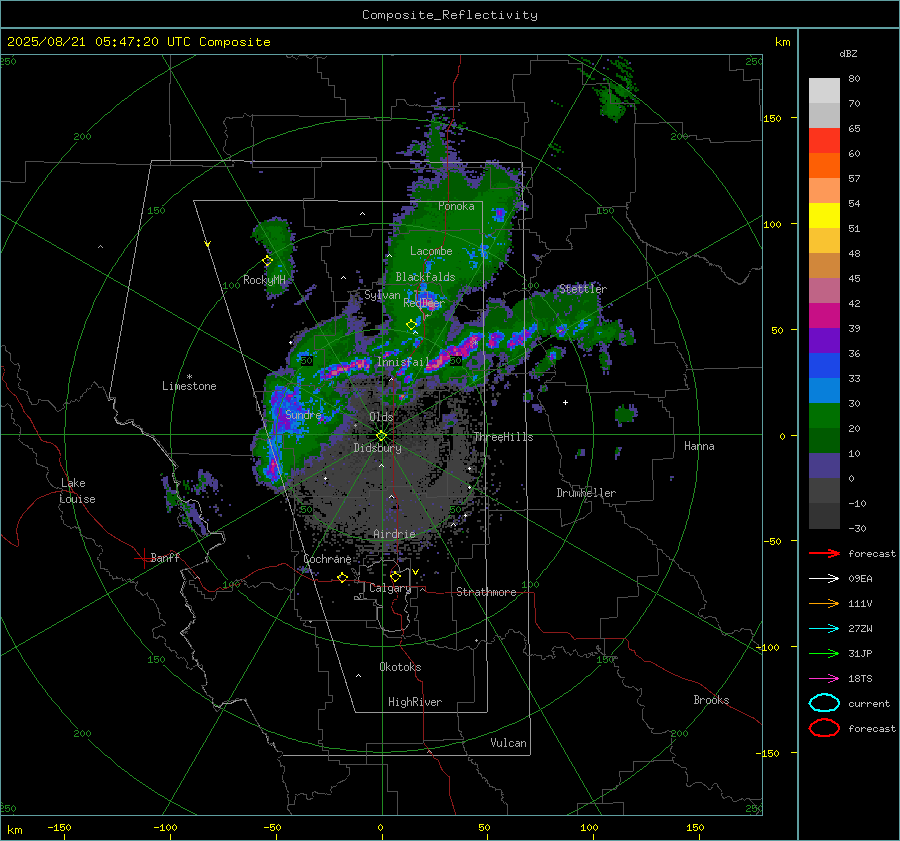Click the -150 tick on bottom axis
900x841 pixels.
[59, 827]
